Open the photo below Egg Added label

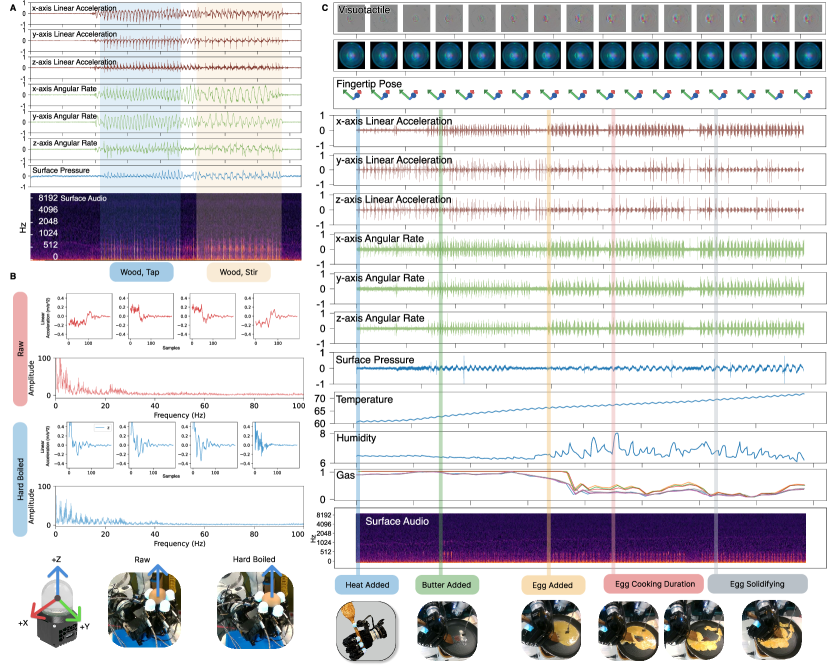(552, 630)
